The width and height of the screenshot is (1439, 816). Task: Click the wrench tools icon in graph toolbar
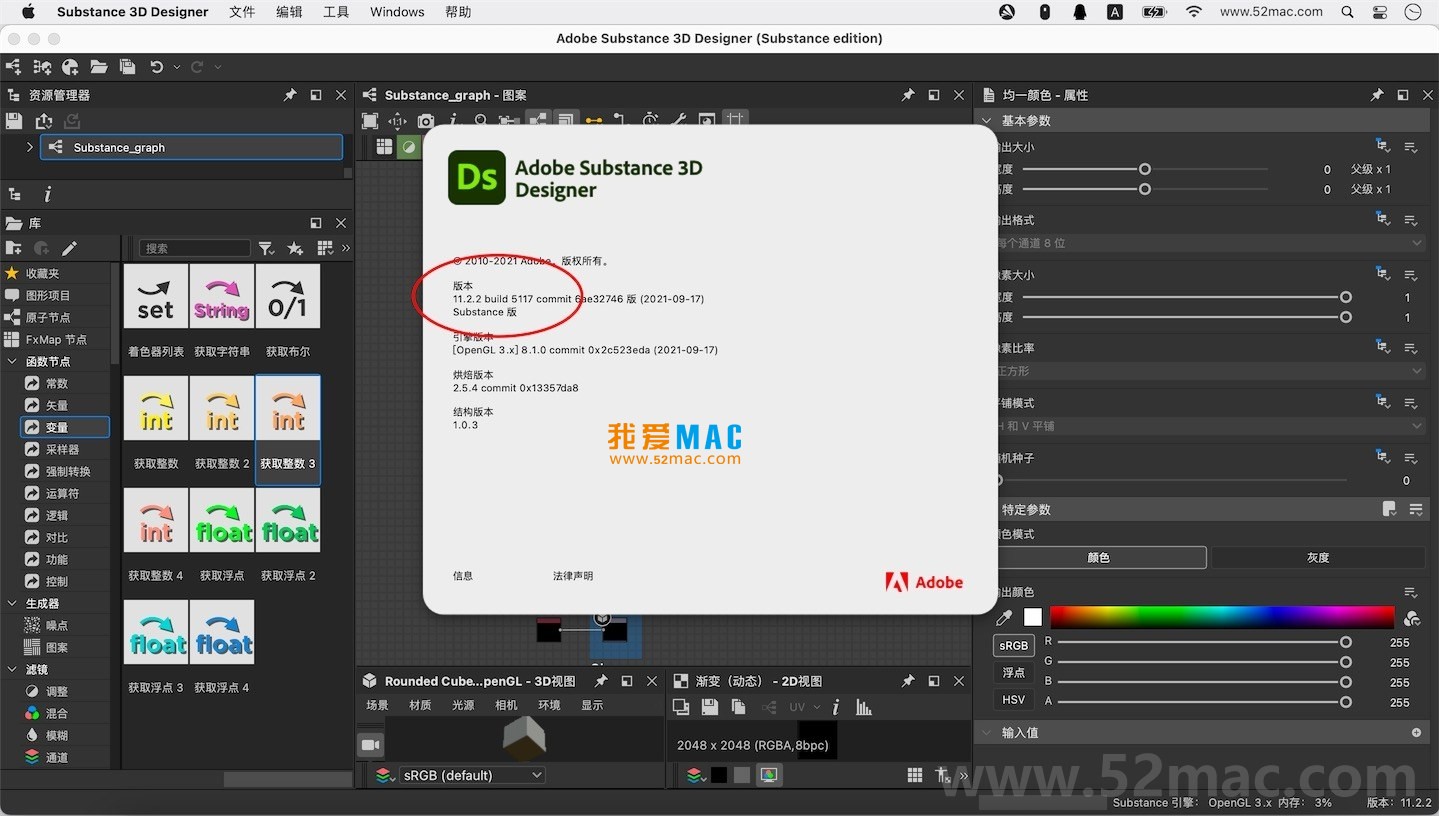(x=679, y=121)
